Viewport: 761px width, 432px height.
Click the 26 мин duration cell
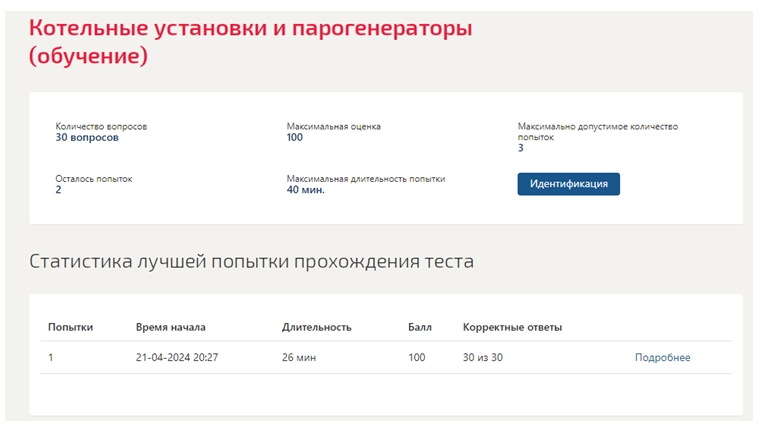[x=299, y=357]
